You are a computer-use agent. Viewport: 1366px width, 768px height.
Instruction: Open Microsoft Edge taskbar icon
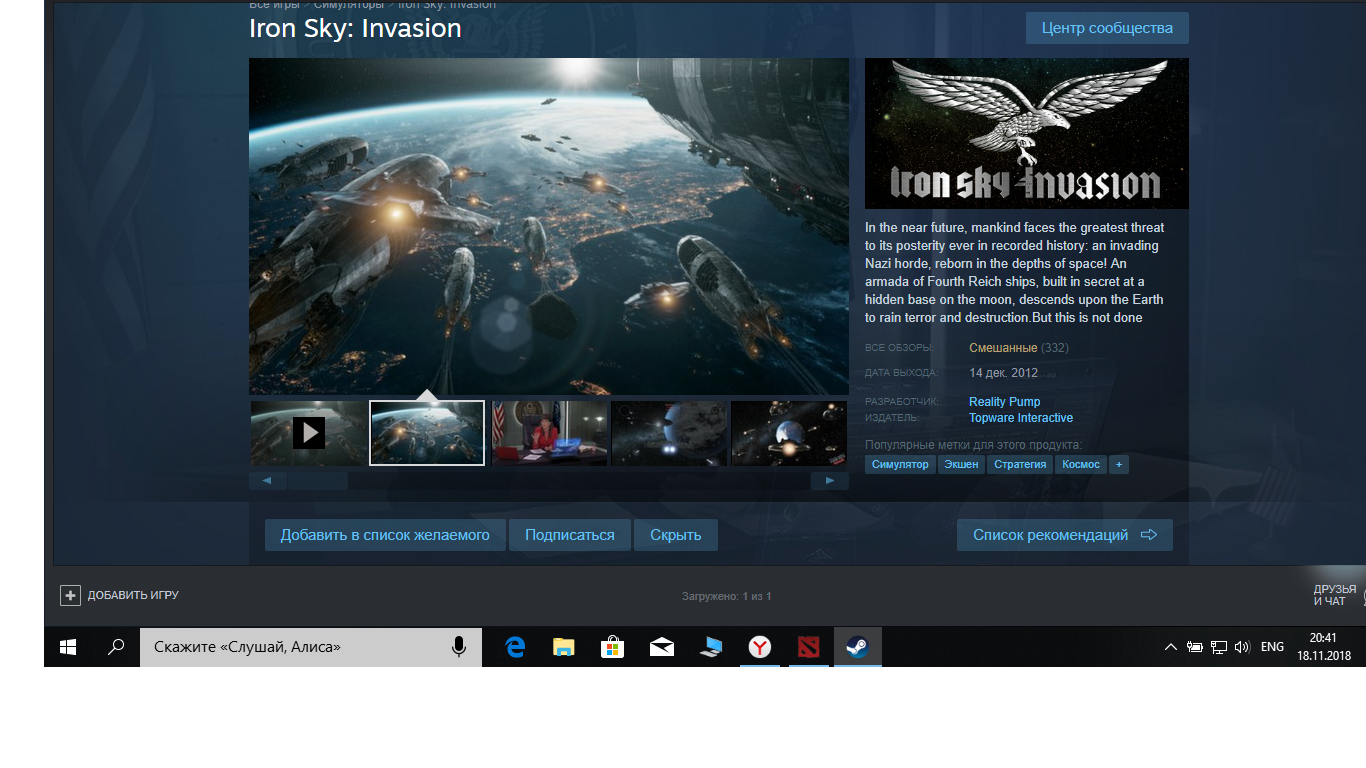click(x=515, y=647)
